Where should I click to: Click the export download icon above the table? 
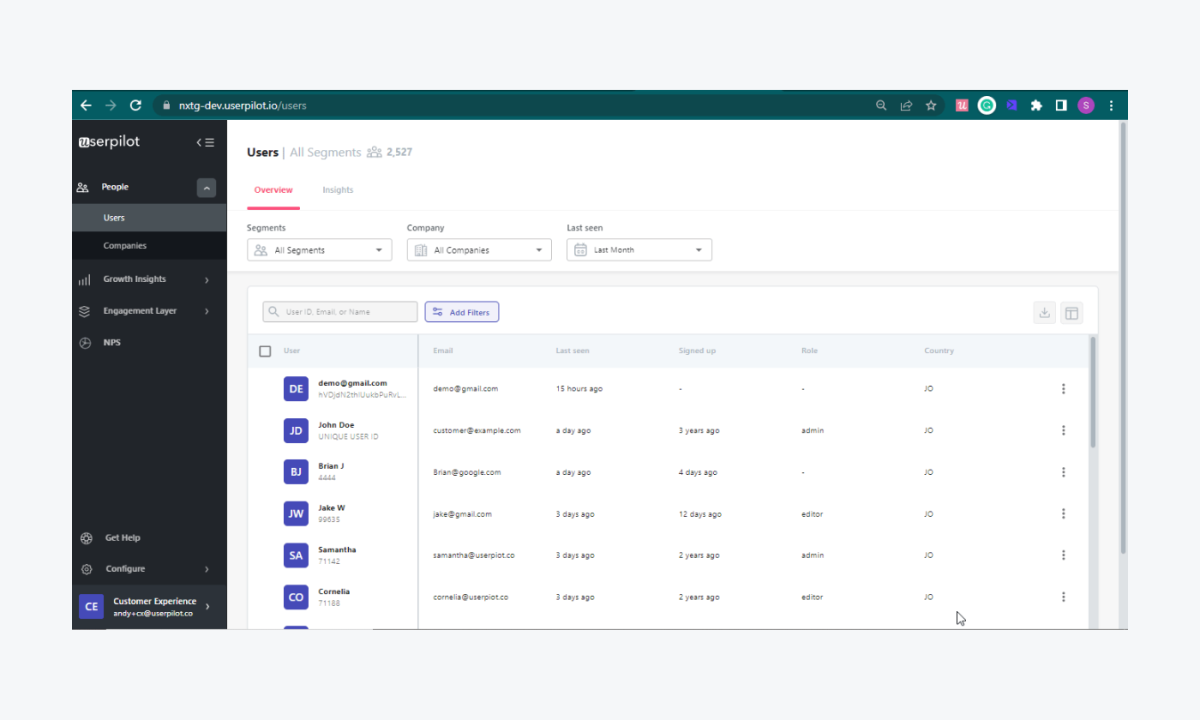pos(1044,313)
